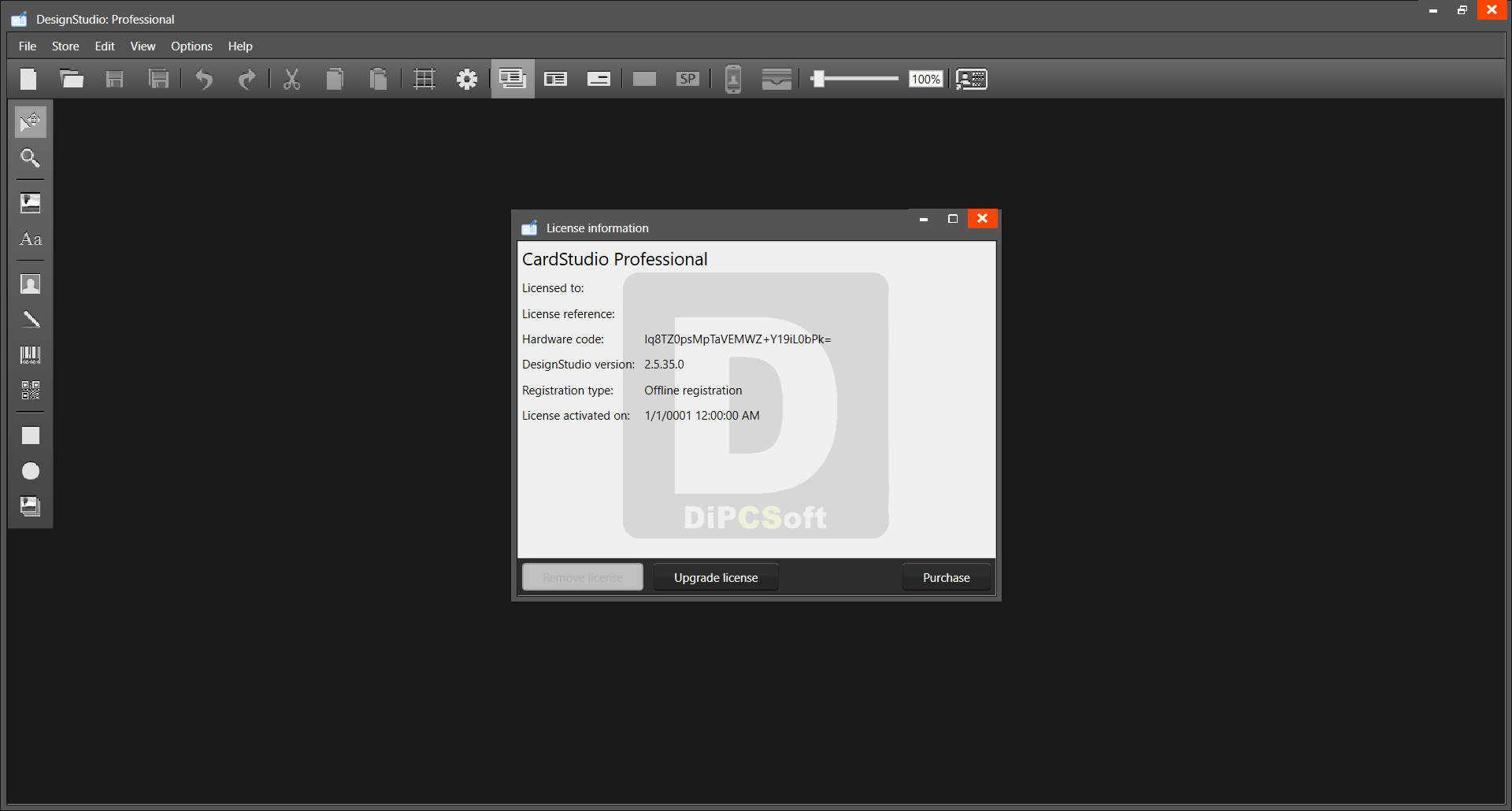Click the blank card rectangle toolbar icon
This screenshot has width=1512, height=811.
pos(644,79)
